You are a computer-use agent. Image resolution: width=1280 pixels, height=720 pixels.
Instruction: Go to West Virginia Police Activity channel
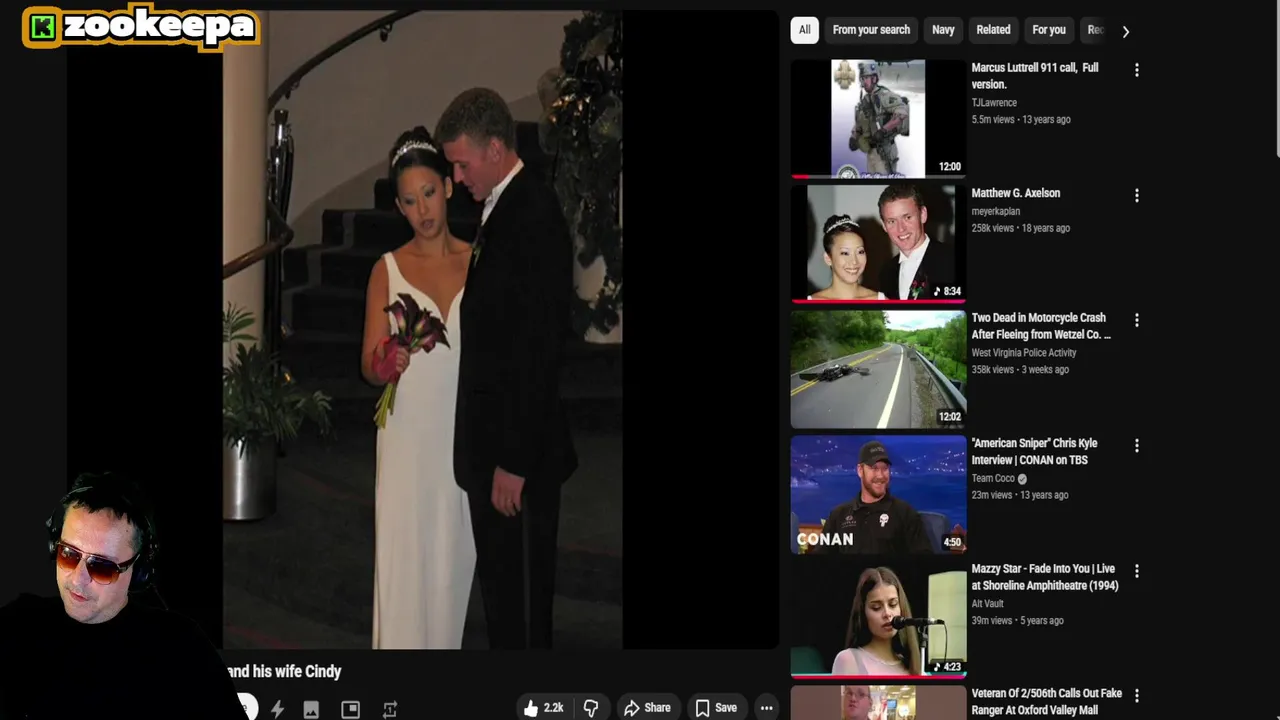[1024, 352]
